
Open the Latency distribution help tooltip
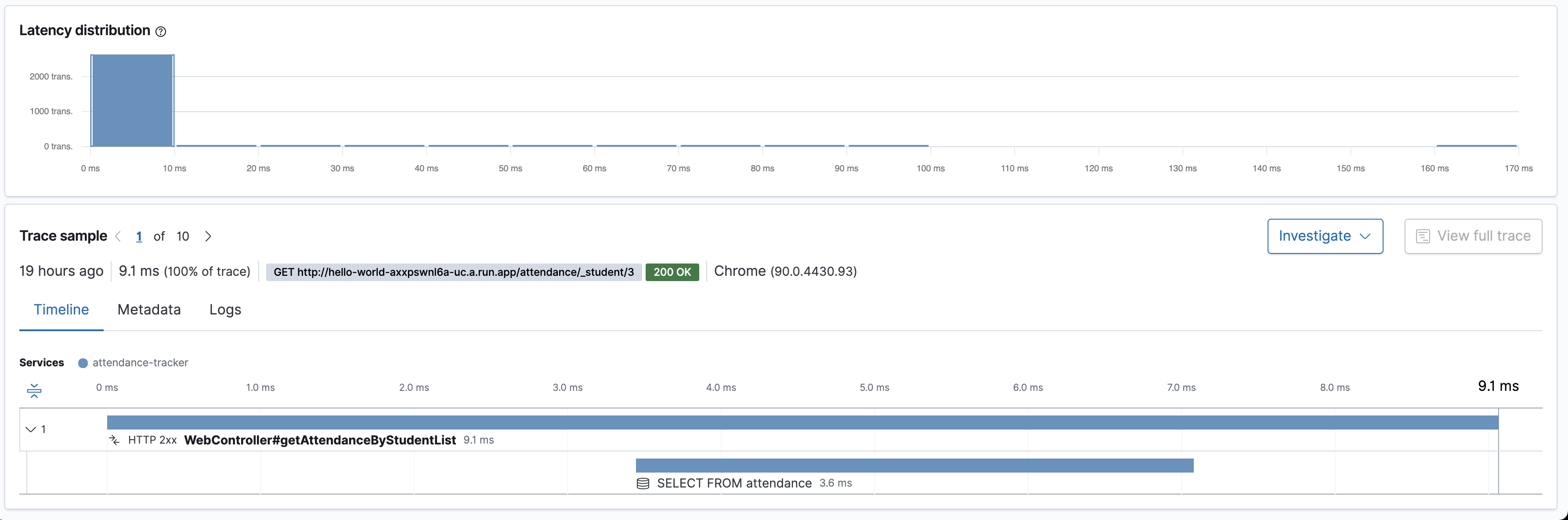[x=160, y=31]
